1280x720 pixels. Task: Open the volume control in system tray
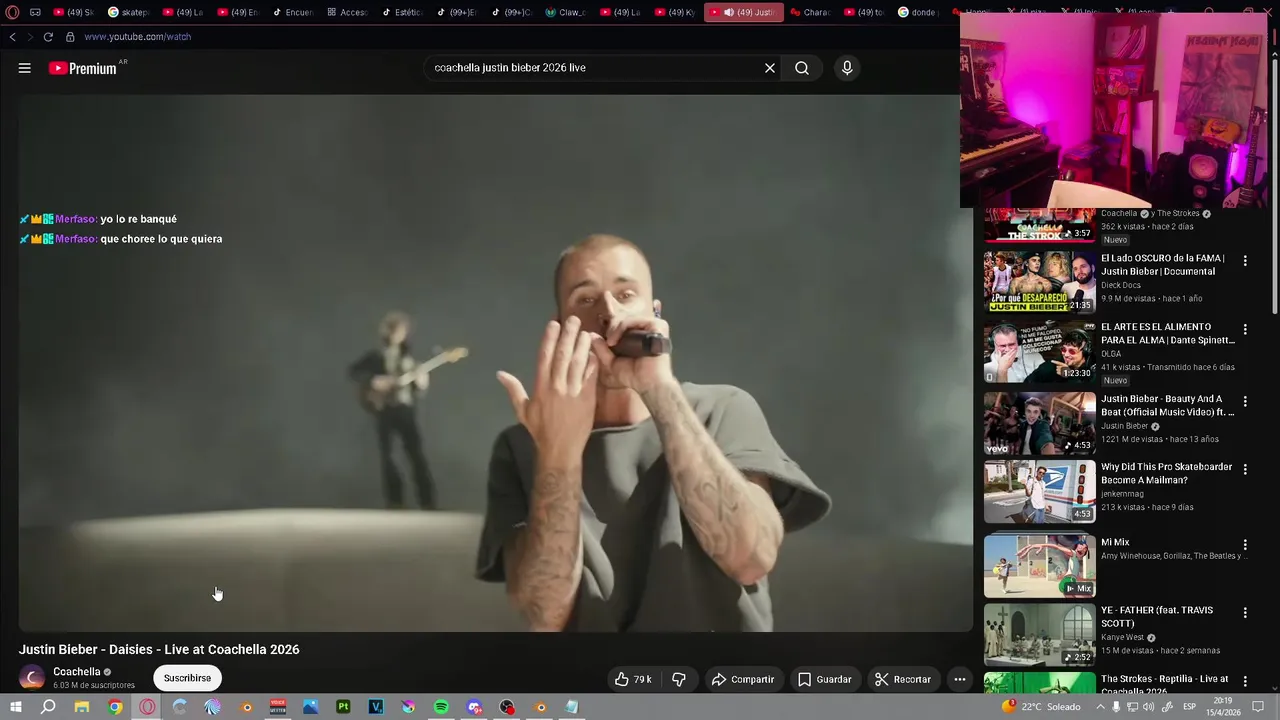pos(1149,707)
